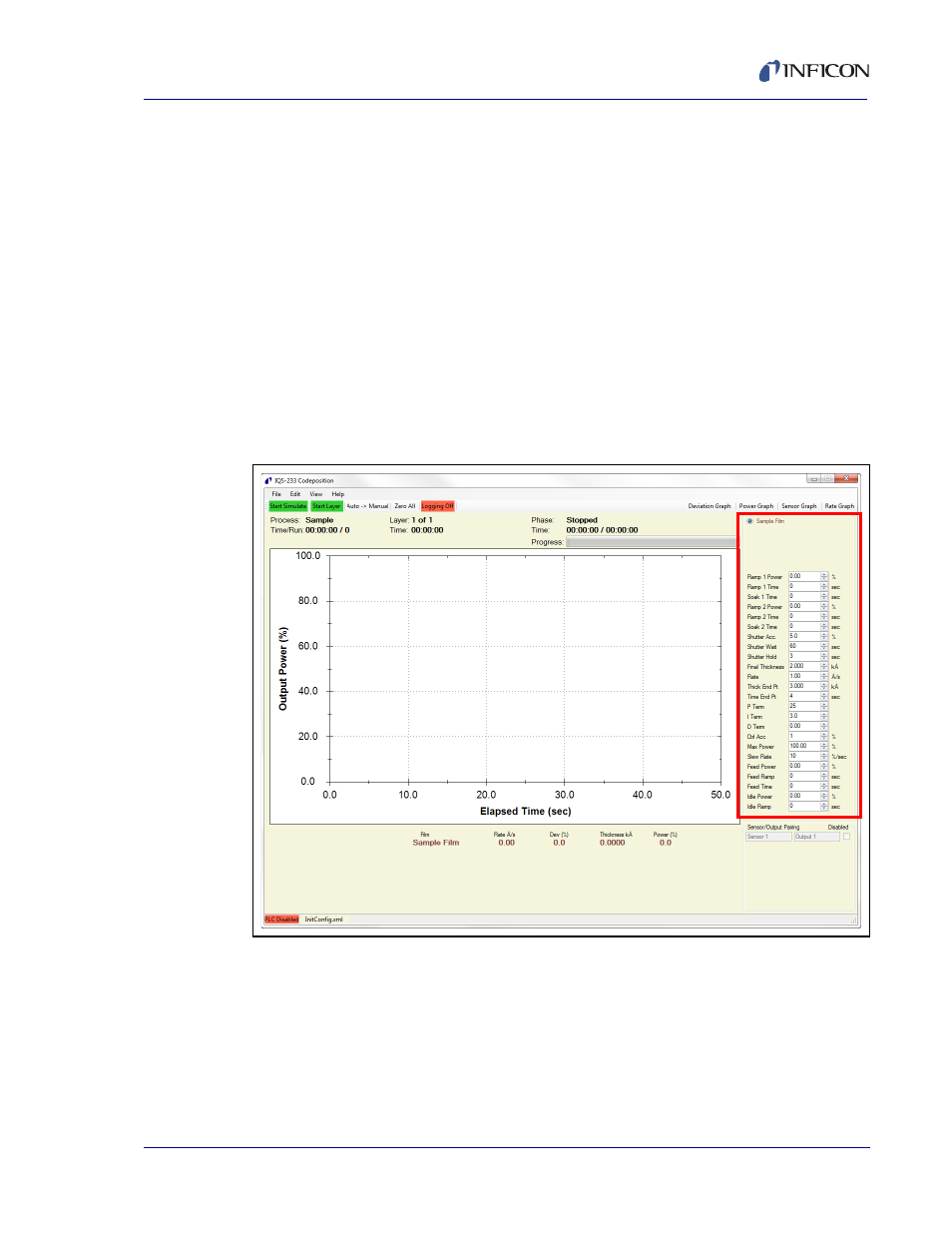Click the Final Thickness spinner arrows
Screen dimensions: 952x1233
pos(824,666)
